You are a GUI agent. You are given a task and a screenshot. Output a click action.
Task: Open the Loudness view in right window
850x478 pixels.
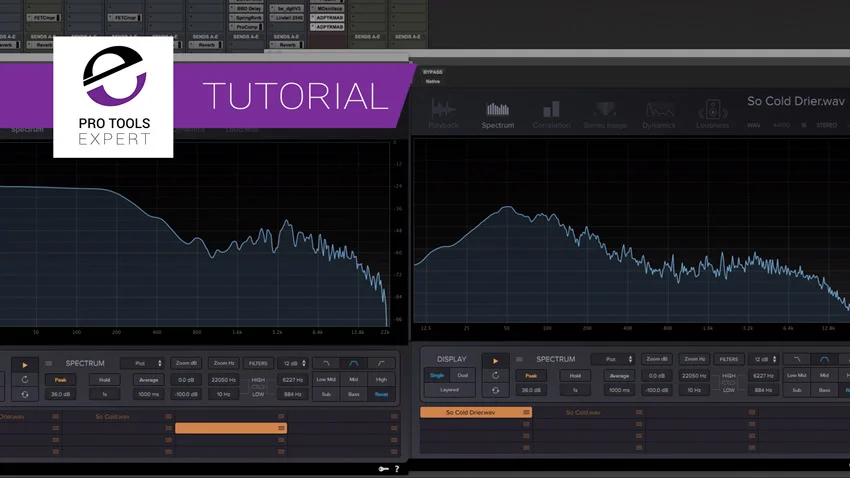click(712, 114)
